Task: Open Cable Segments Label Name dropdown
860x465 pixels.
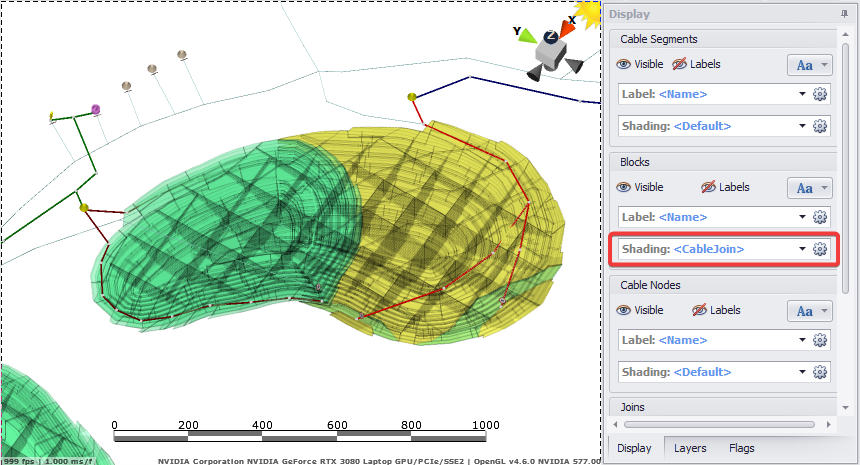Action: (x=802, y=94)
